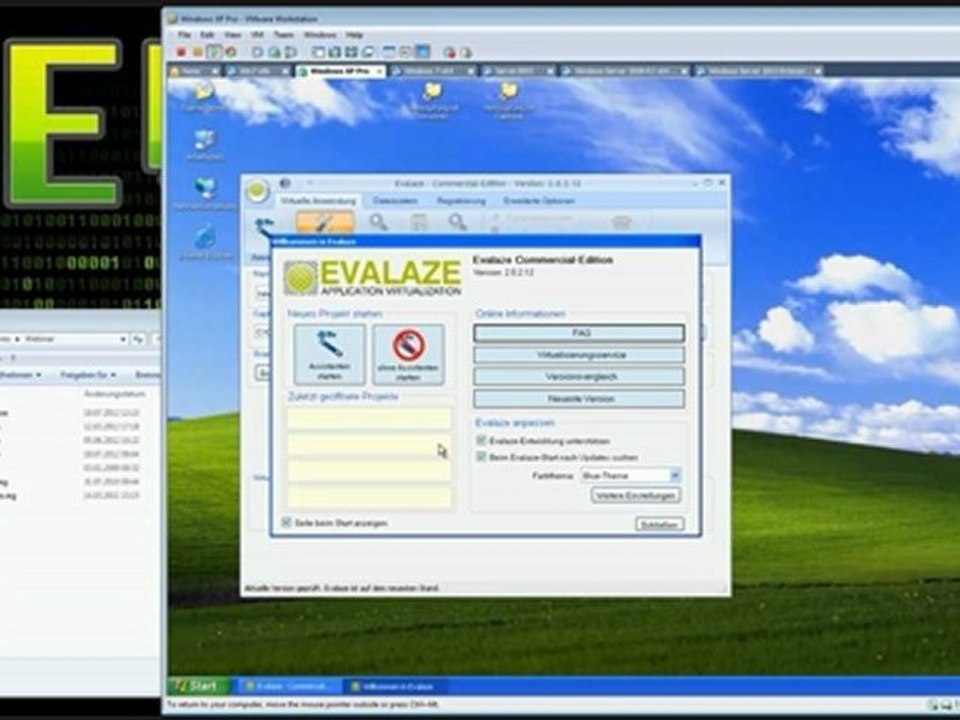Select the 'Erweiterte Optionen' ribbon tab

tap(539, 200)
